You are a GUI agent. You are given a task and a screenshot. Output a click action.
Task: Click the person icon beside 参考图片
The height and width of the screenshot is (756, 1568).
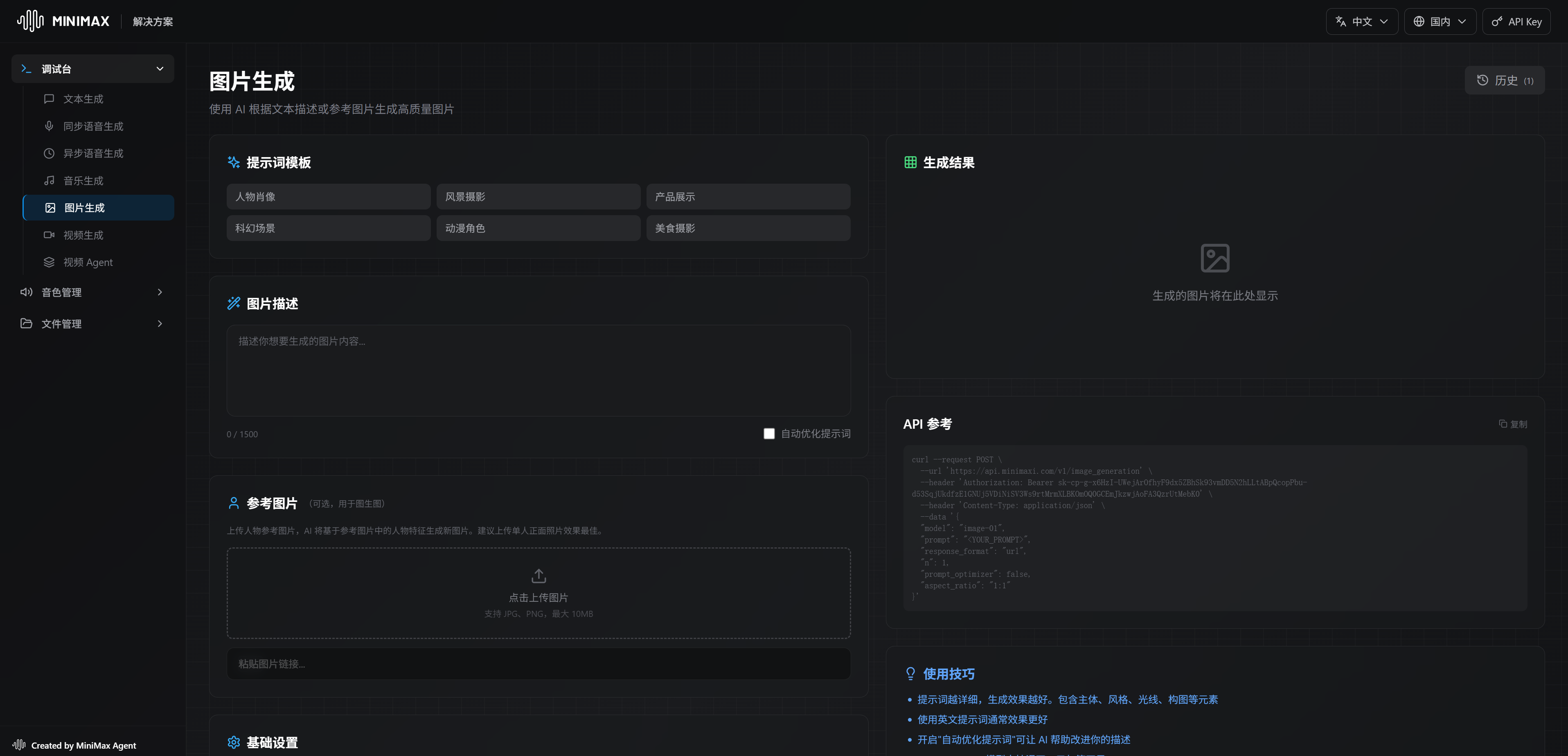(x=234, y=503)
